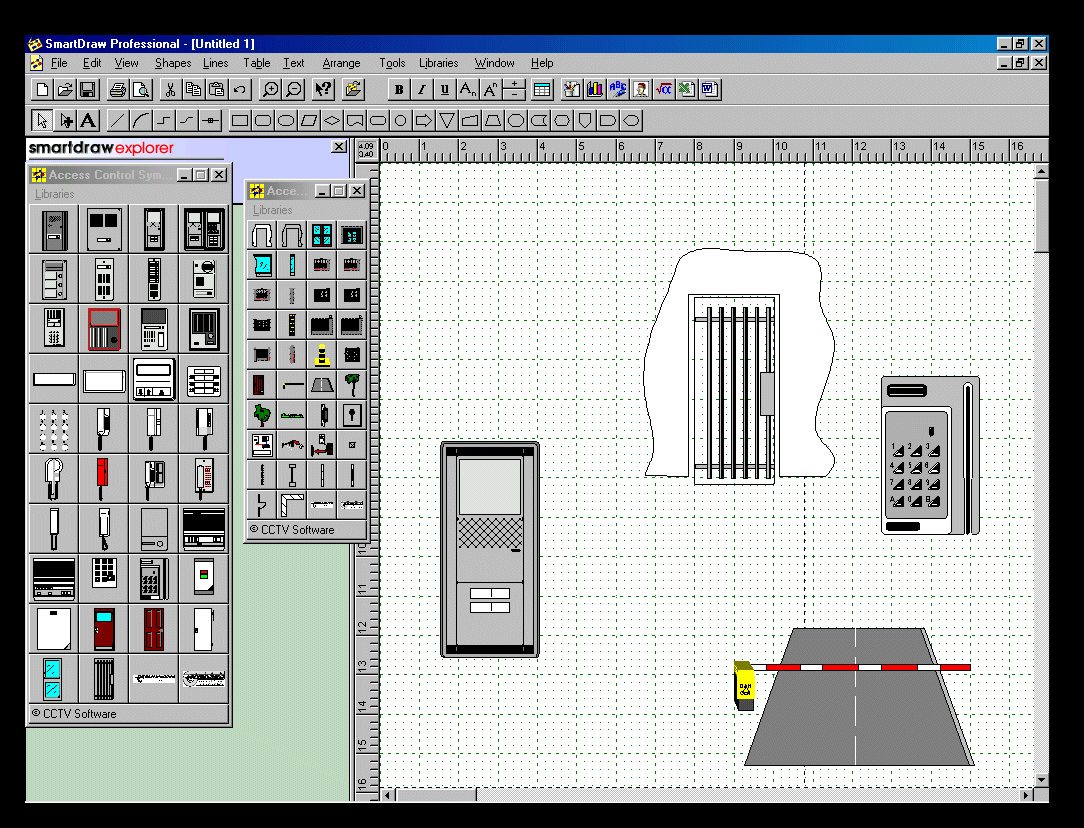Screen dimensions: 1084x828
Task: Select the red intercom panel symbol in the palette
Action: (104, 328)
